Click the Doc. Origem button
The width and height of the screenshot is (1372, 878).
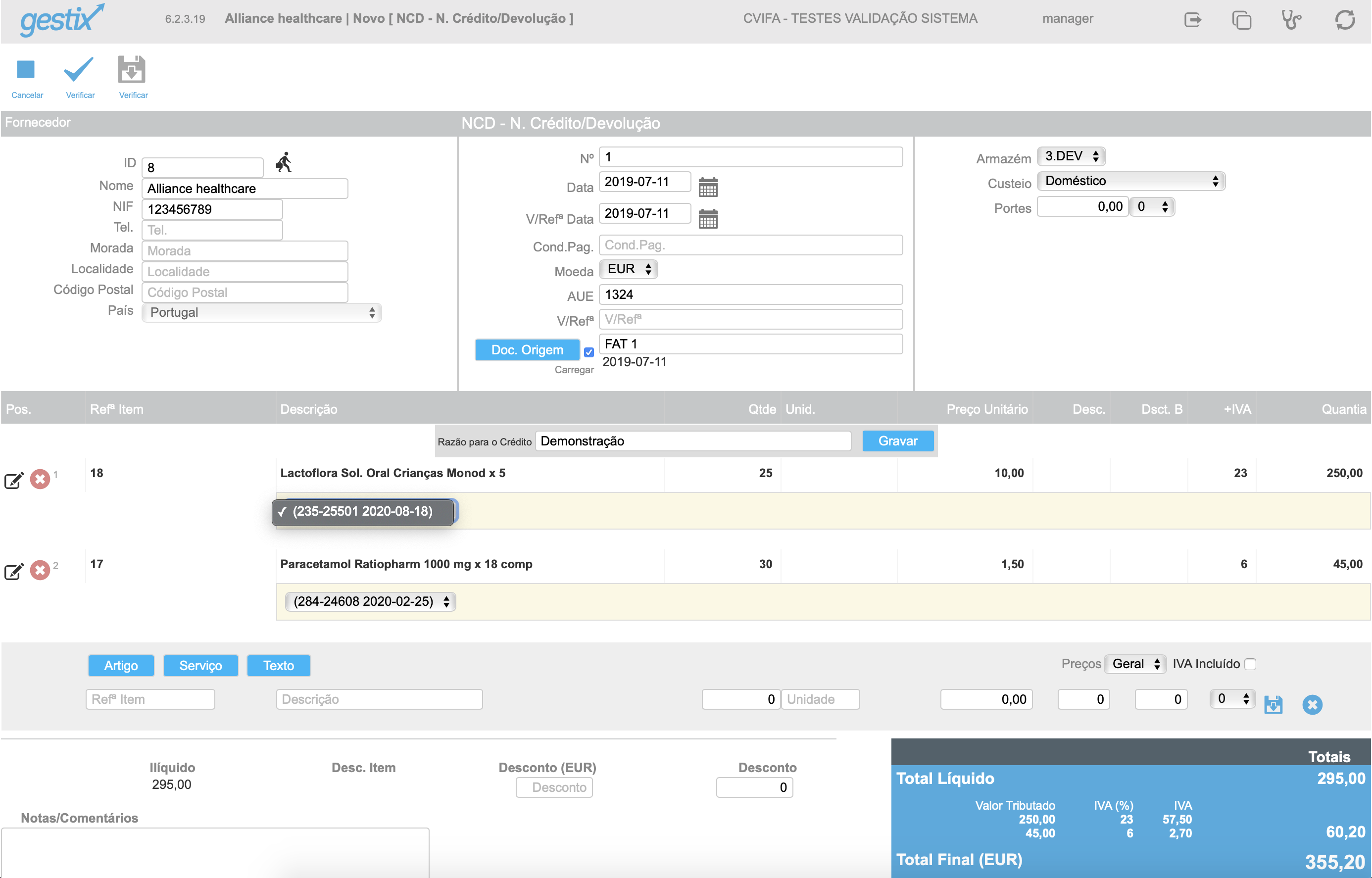(x=527, y=350)
